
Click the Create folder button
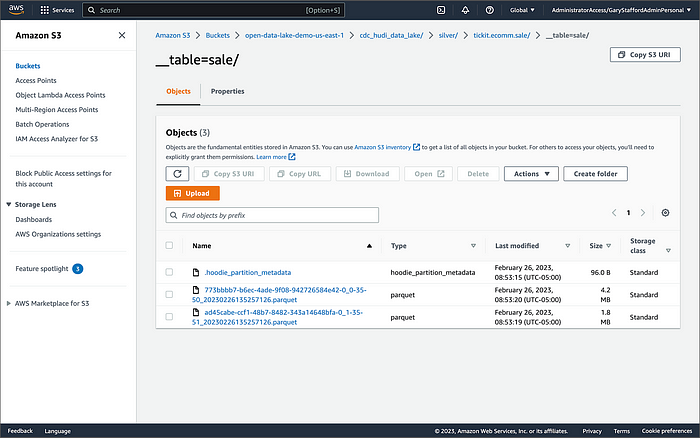595,174
